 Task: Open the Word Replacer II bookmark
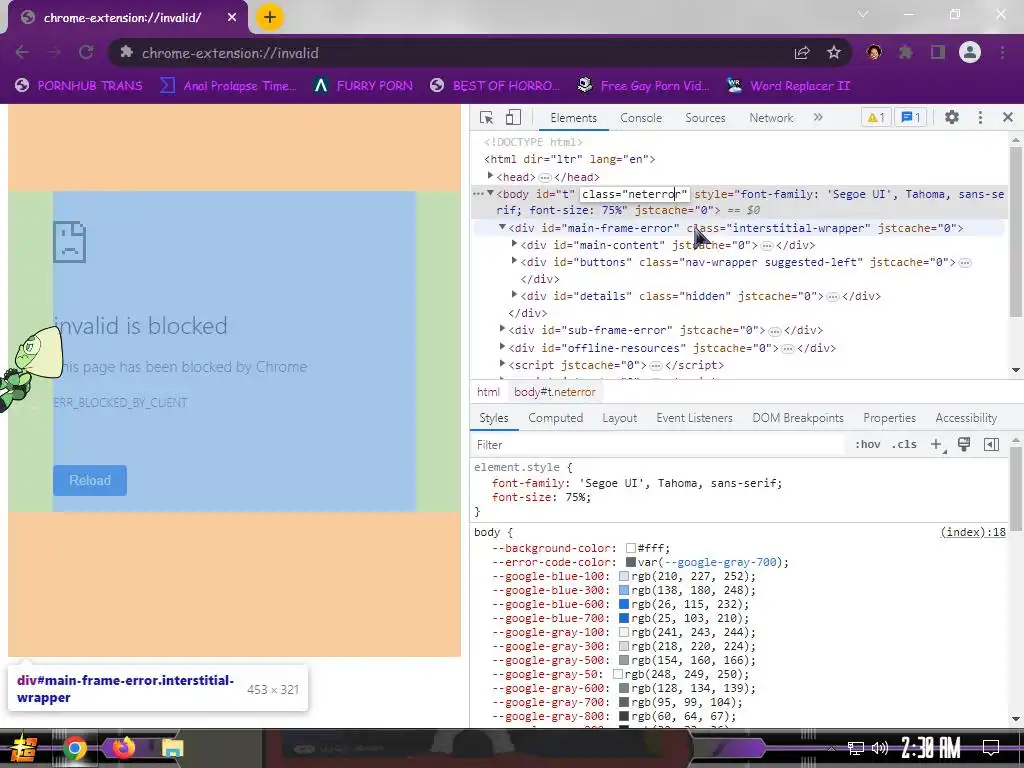pos(788,86)
